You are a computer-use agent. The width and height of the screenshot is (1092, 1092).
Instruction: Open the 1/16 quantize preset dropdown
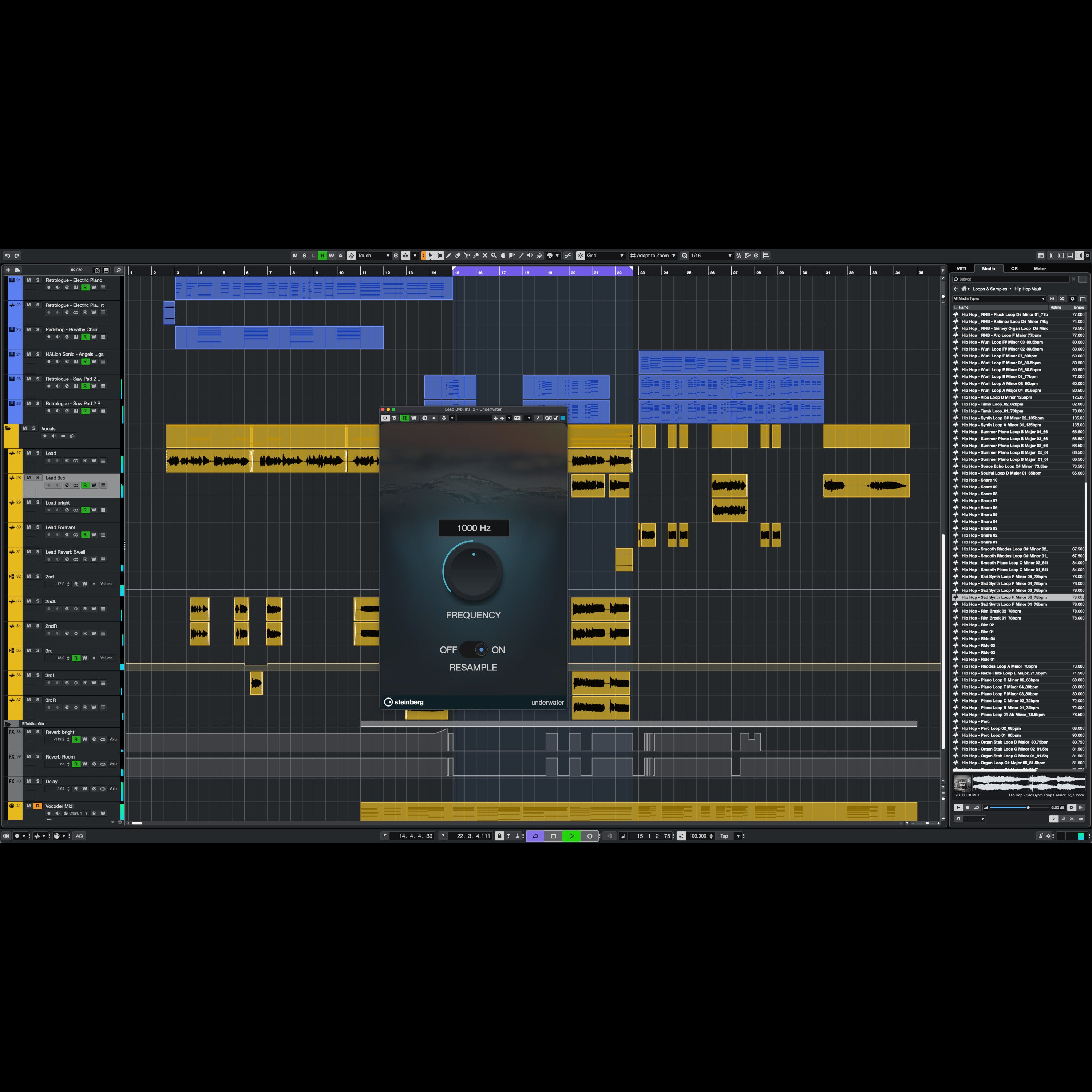point(711,256)
